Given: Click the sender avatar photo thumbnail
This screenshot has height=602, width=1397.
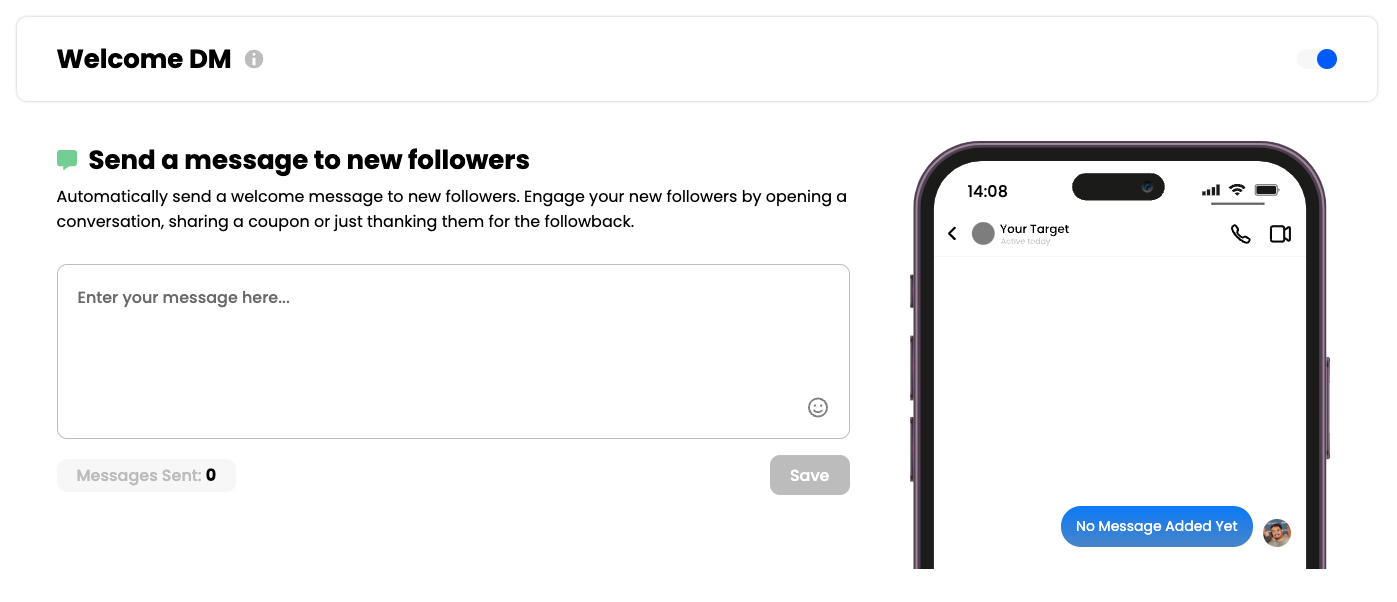Looking at the screenshot, I should (1277, 533).
